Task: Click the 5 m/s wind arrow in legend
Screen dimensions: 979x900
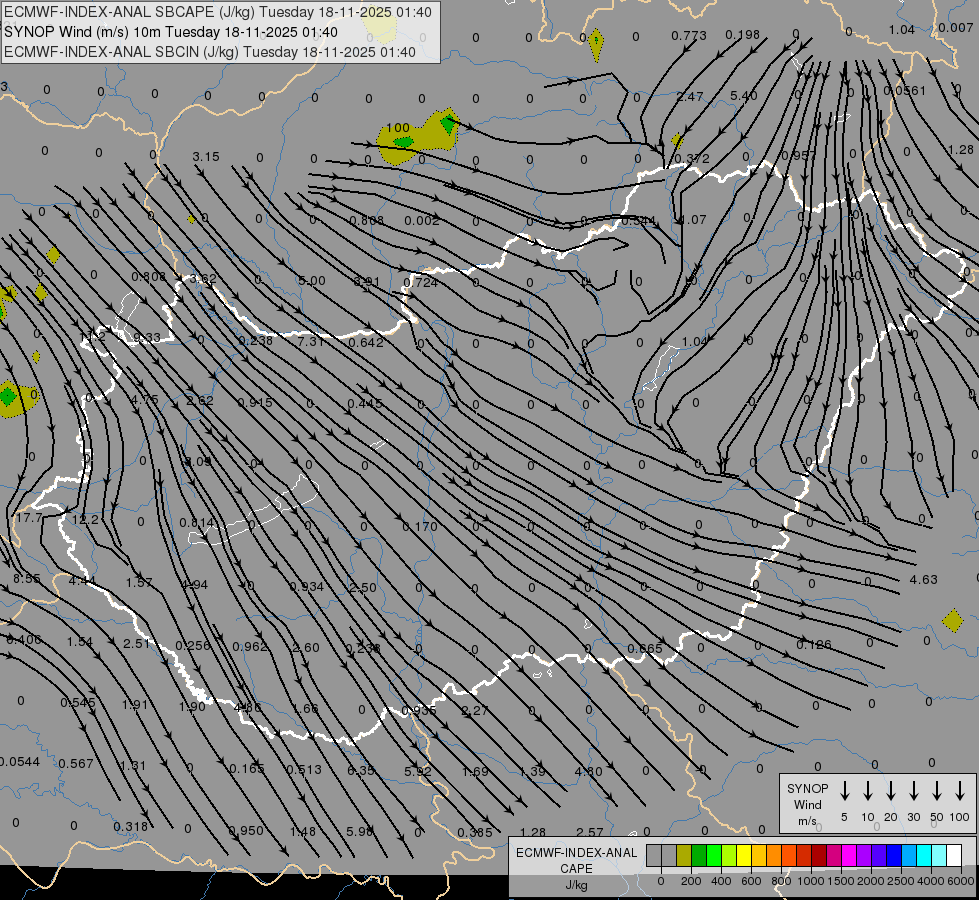Action: (x=844, y=791)
